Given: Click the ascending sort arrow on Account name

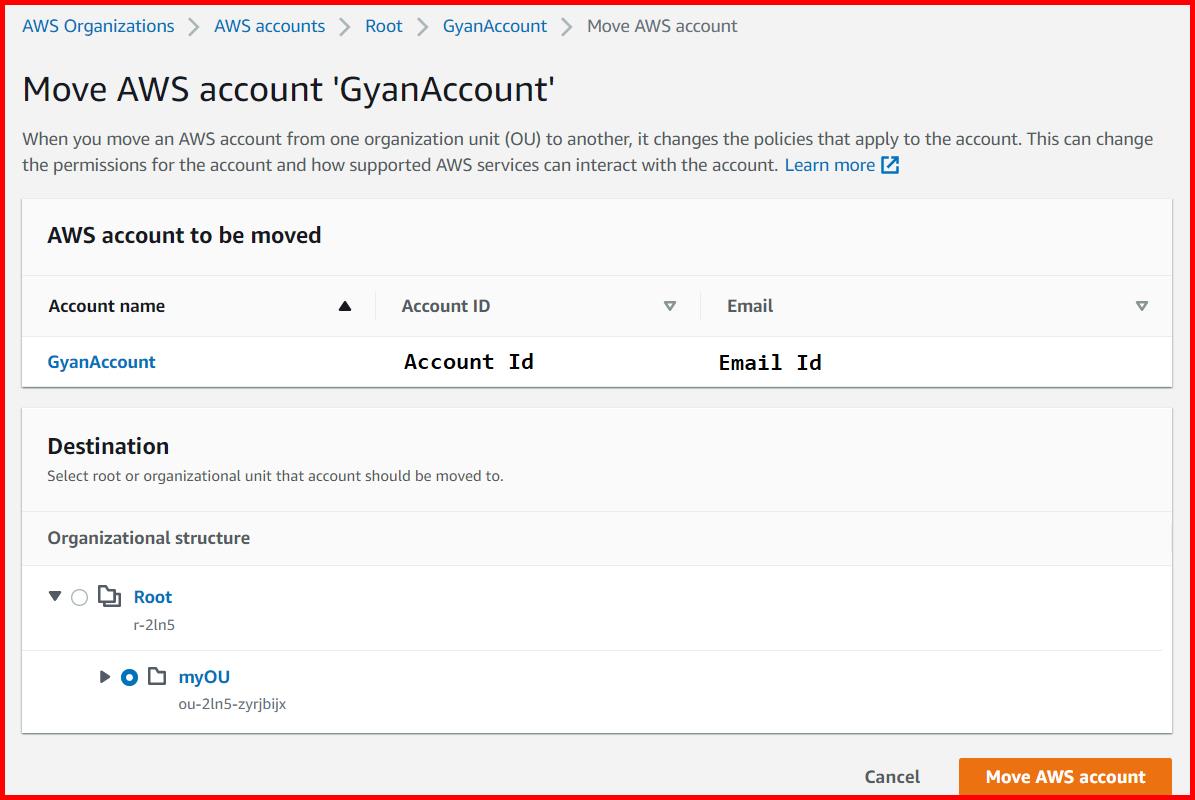Looking at the screenshot, I should pyautogui.click(x=345, y=306).
